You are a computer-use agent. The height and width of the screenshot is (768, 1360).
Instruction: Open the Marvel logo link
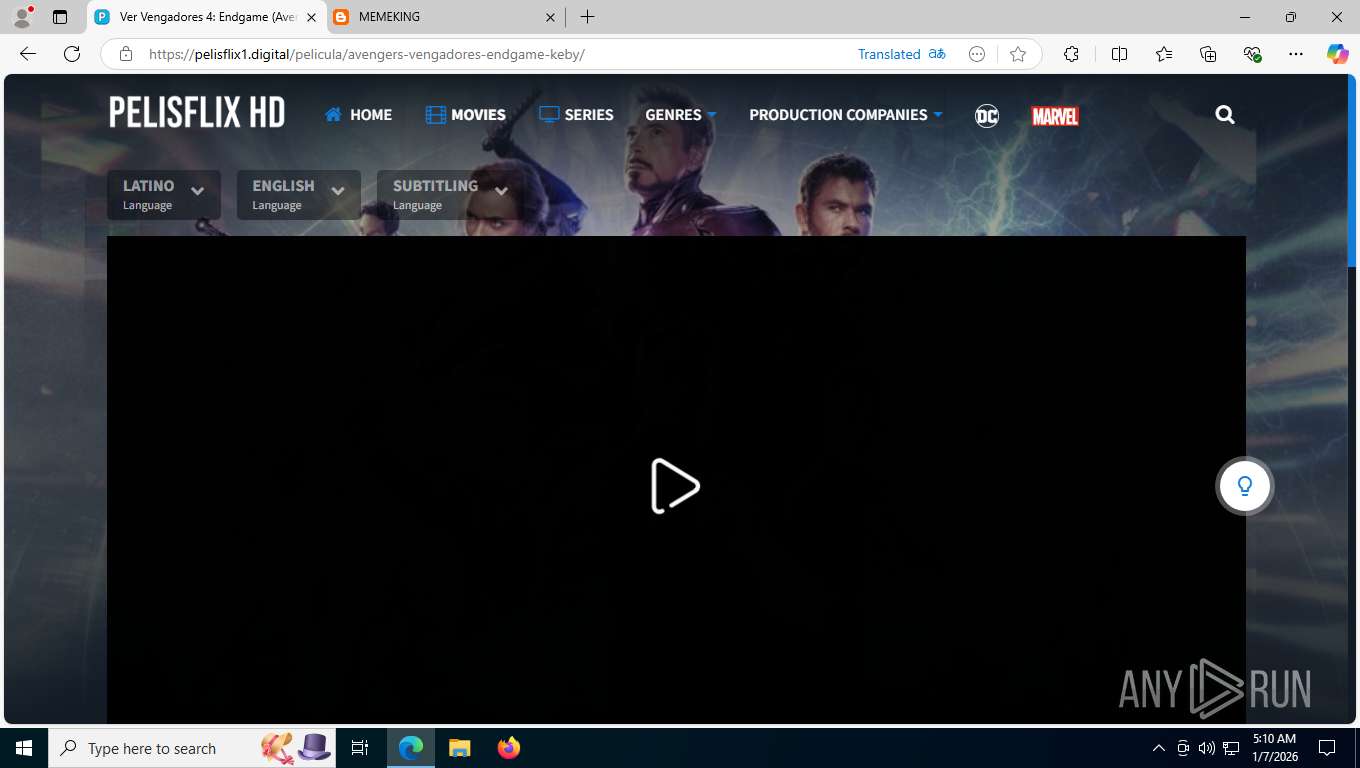(1055, 116)
